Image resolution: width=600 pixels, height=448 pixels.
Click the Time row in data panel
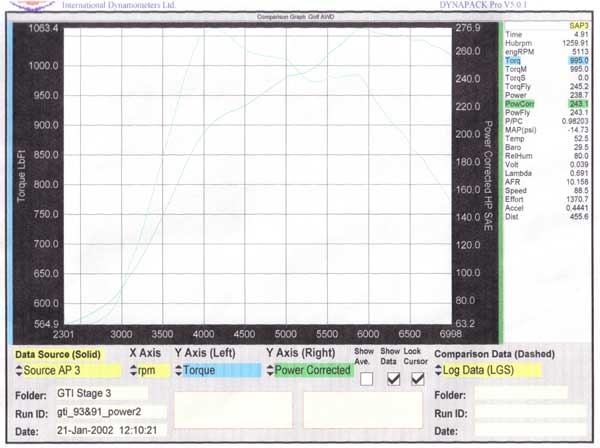click(x=546, y=34)
